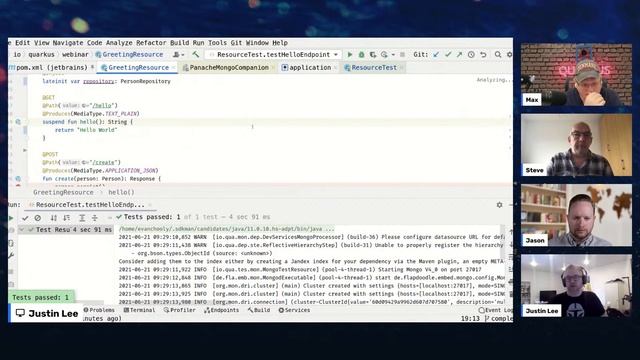Image resolution: width=640 pixels, height=360 pixels.
Task: Open the Edit menu
Action: pos(22,42)
